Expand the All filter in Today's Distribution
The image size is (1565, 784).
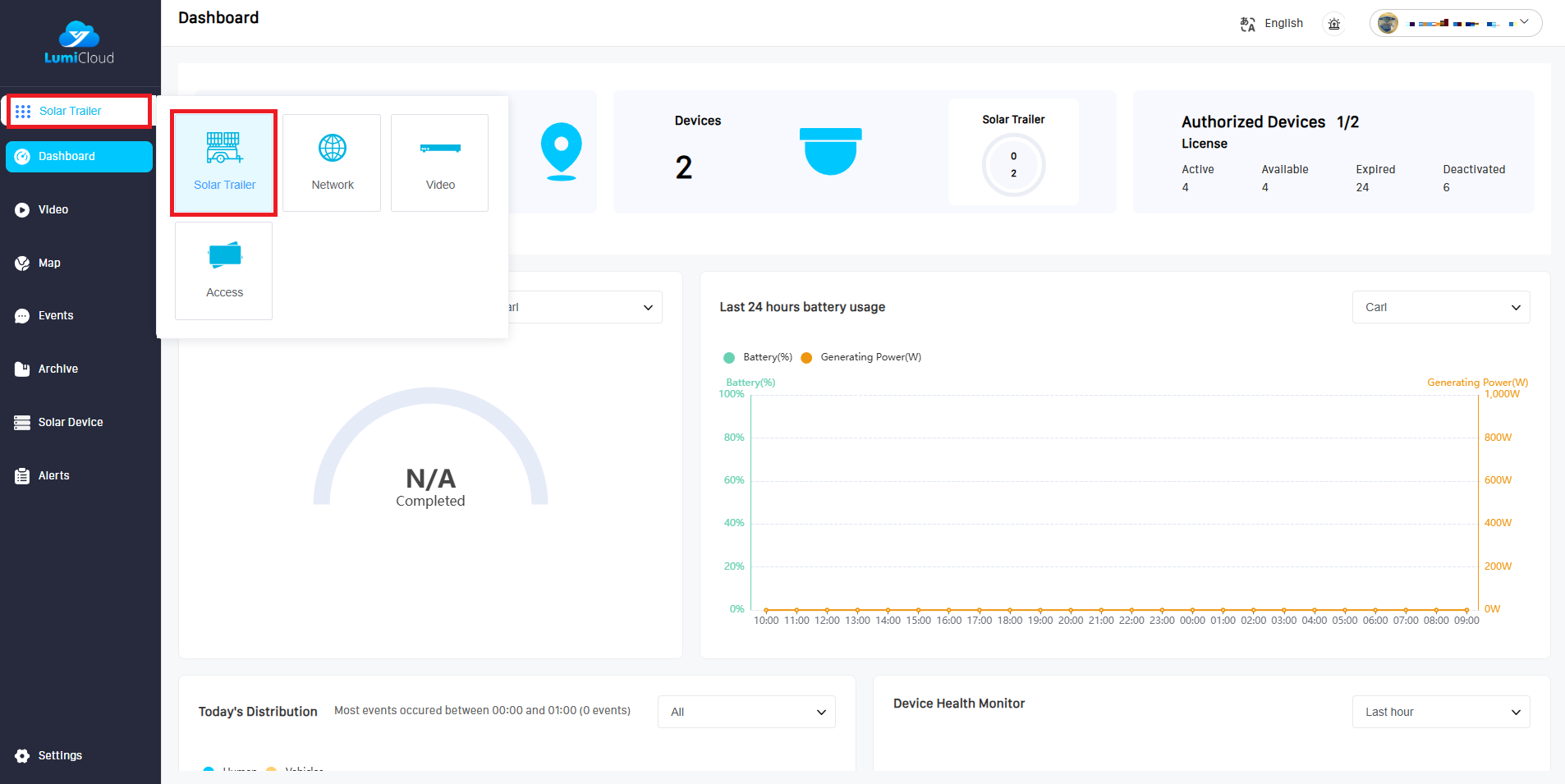746,712
